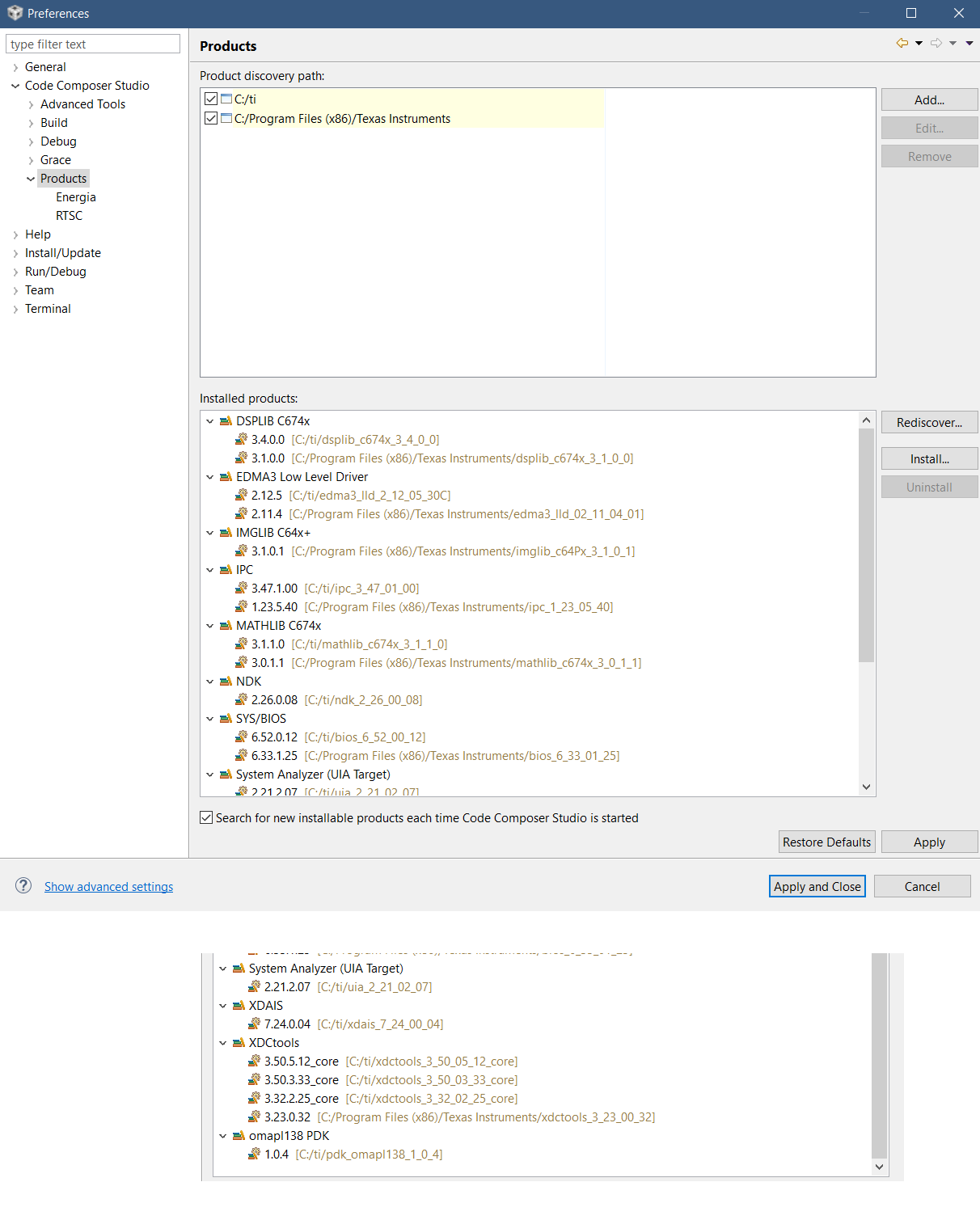Expand the Build preferences node
The image size is (980, 1220).
click(x=31, y=124)
